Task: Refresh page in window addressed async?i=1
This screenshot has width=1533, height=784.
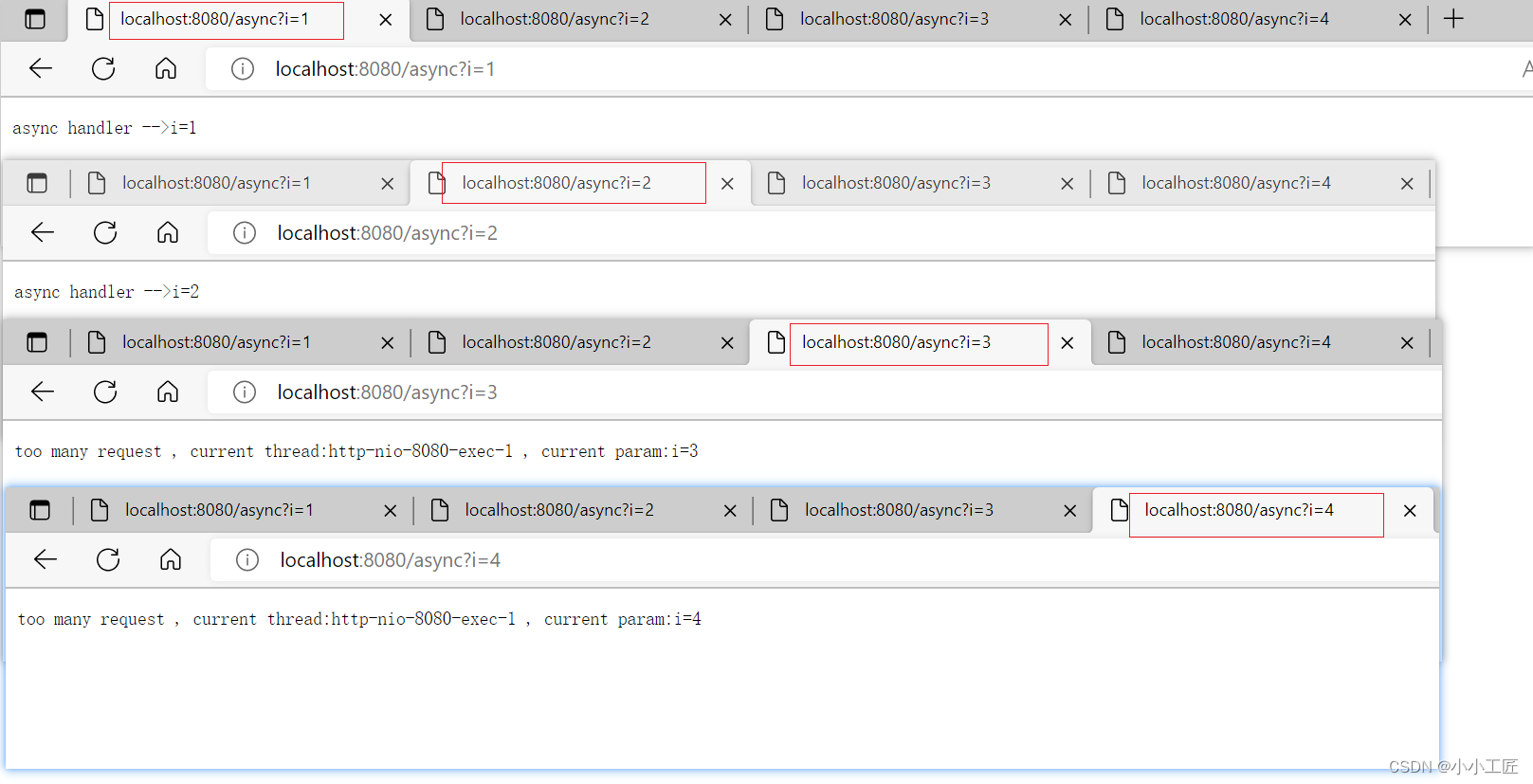Action: (x=103, y=68)
